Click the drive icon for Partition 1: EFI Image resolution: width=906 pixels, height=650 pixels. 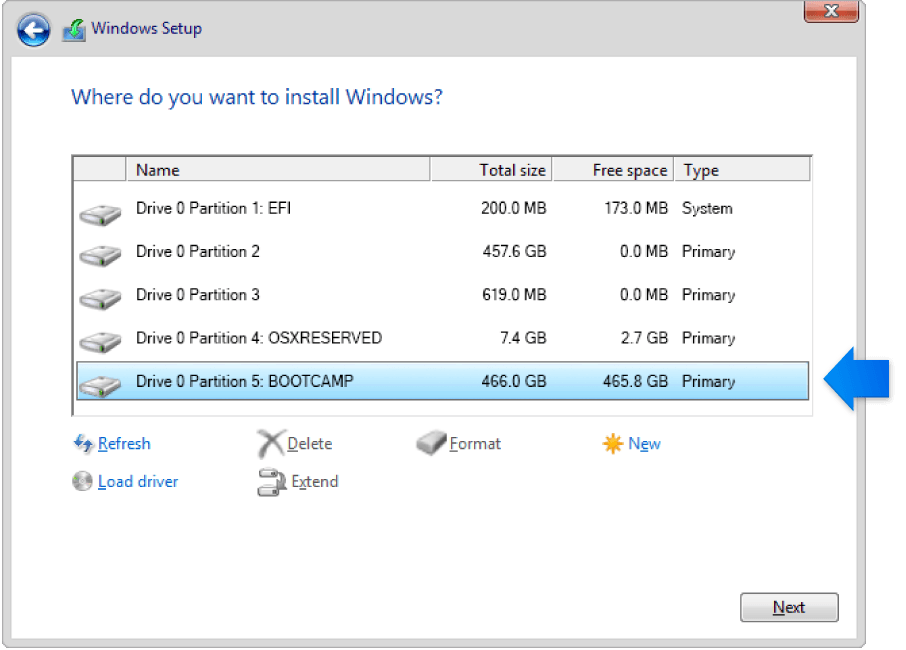tap(100, 214)
